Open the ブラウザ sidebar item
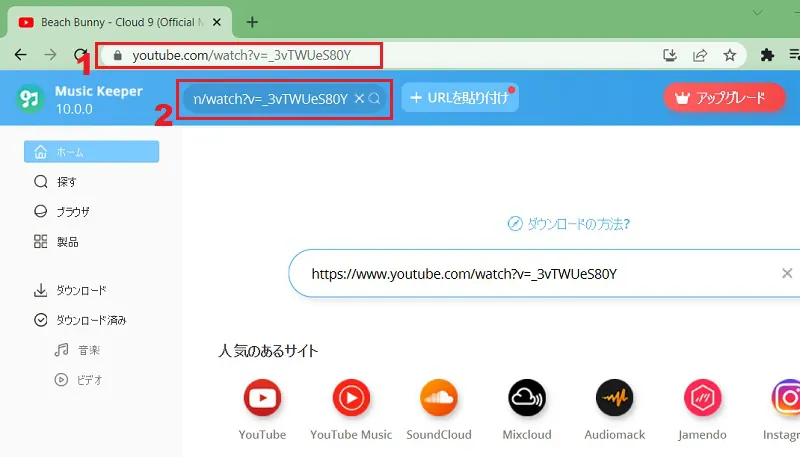 pyautogui.click(x=62, y=212)
